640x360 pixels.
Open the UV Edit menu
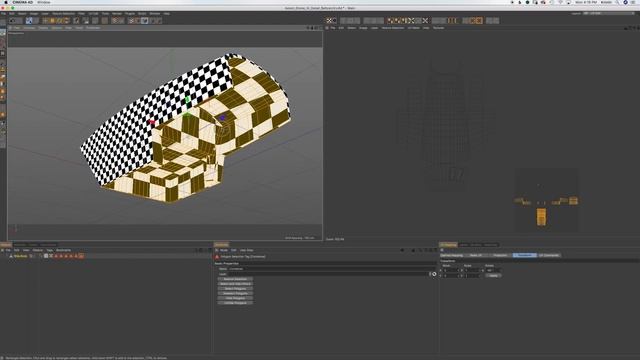coord(93,13)
